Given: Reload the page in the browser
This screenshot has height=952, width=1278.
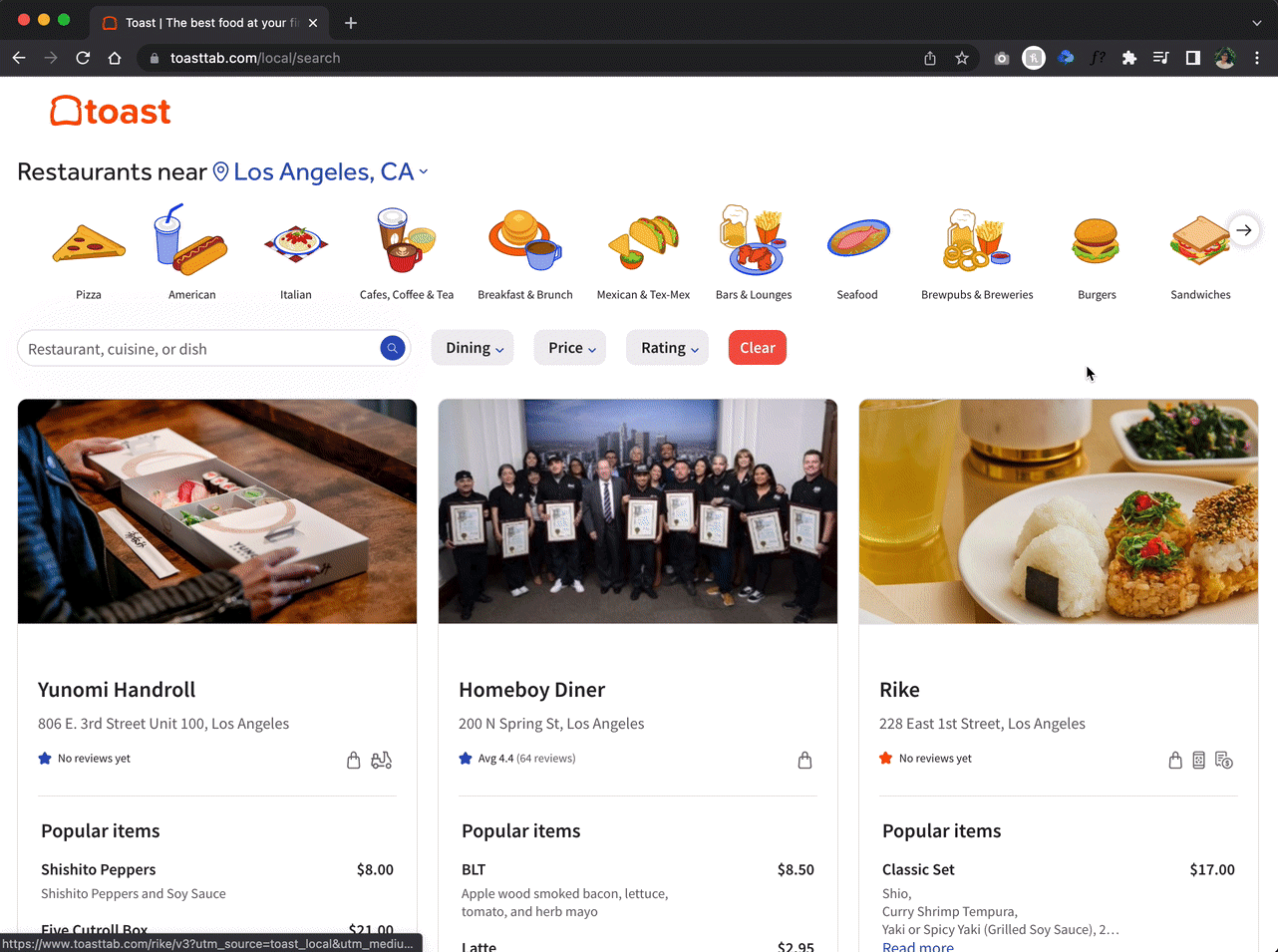Looking at the screenshot, I should pos(83,58).
